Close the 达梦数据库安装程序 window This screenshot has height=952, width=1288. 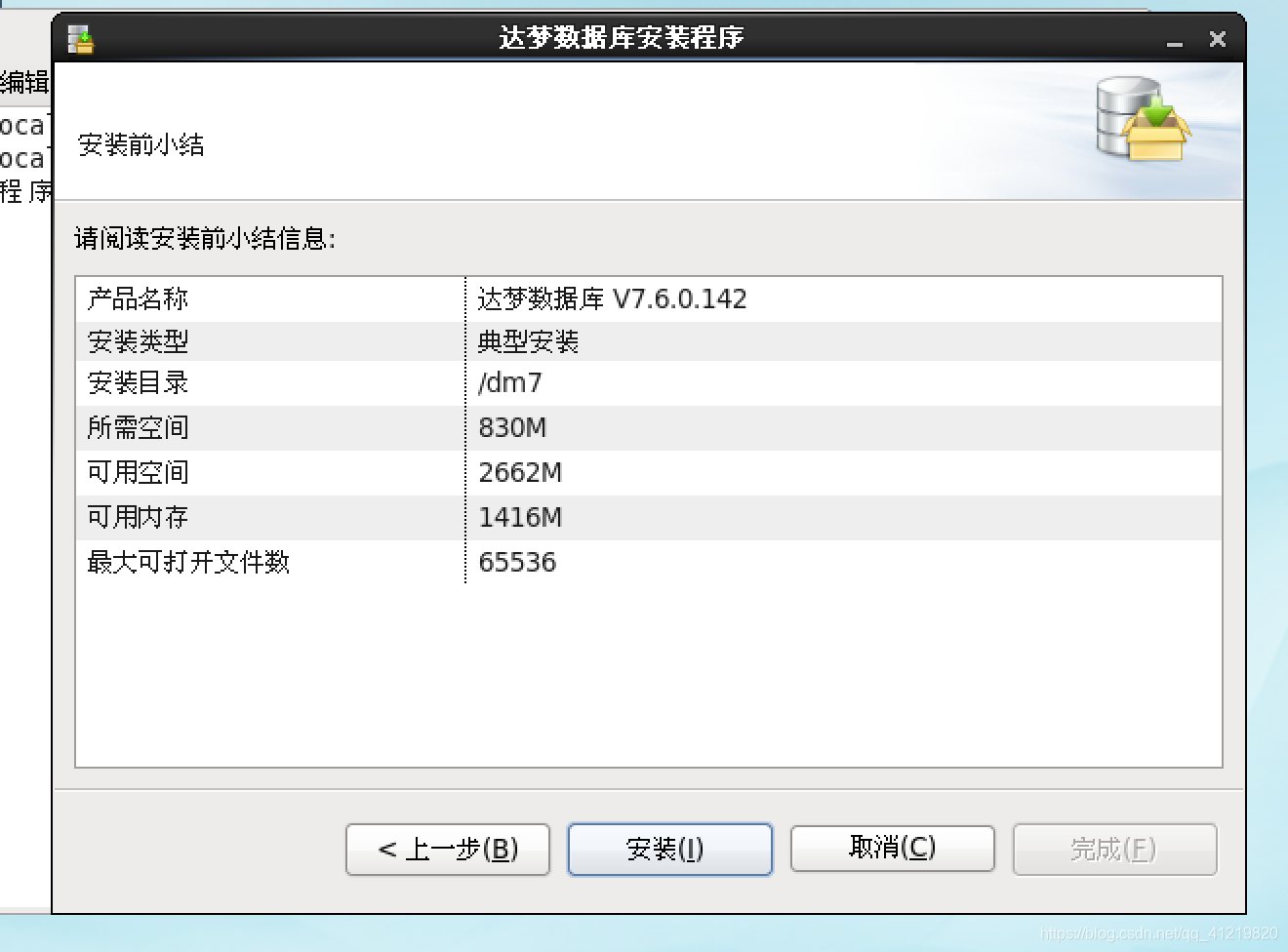(1218, 39)
